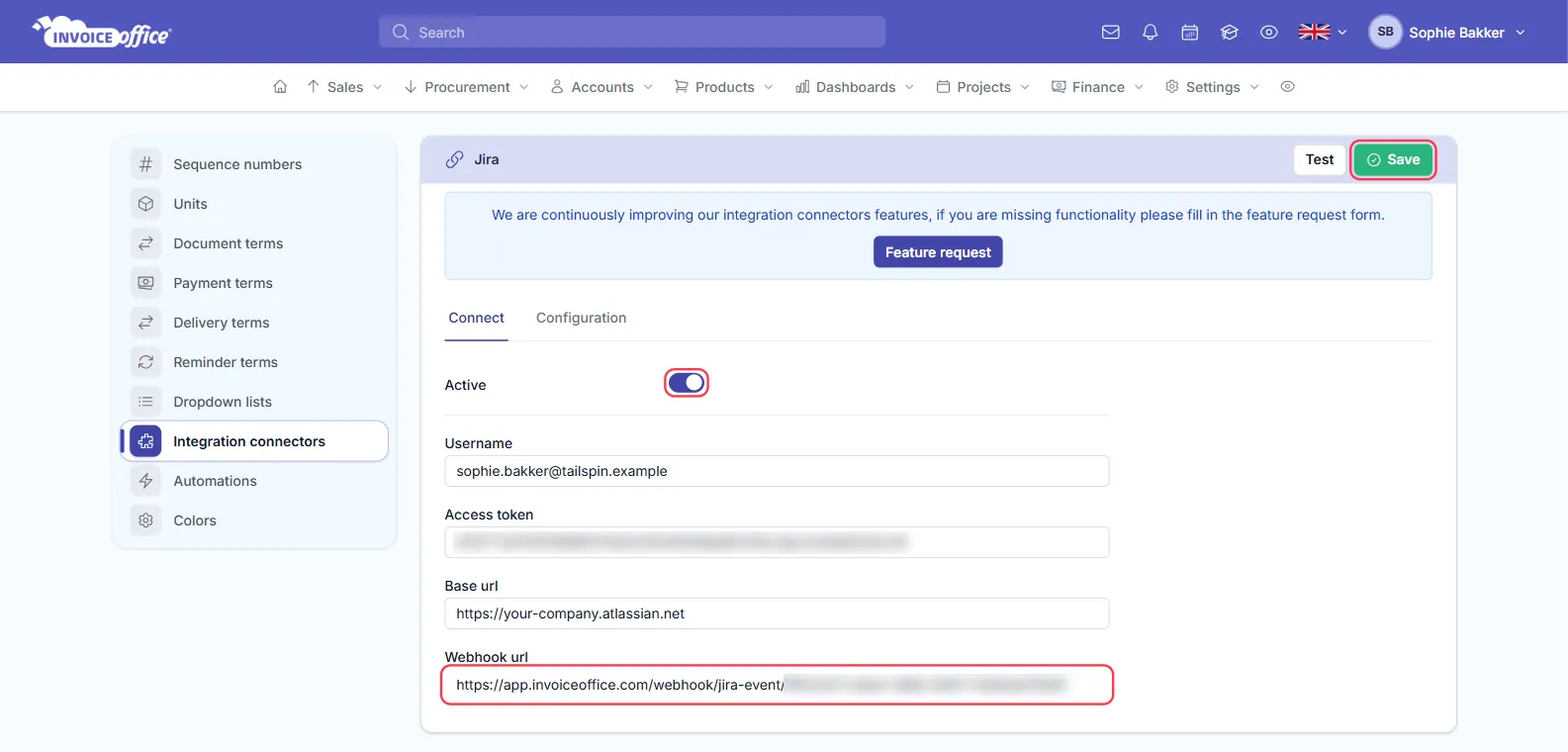Screen dimensions: 1568x752
Task: Open the graduation cap learning icon
Action: tap(1230, 33)
